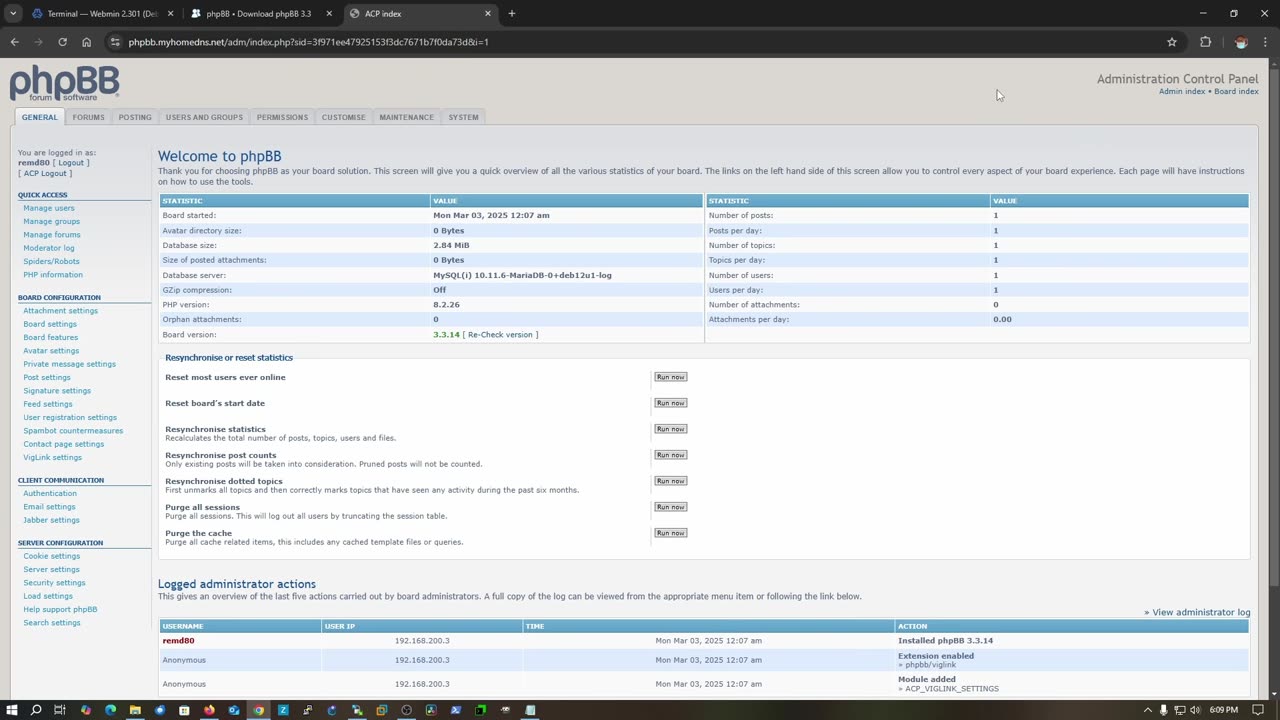
Task: Open Moderator log in sidebar
Action: pyautogui.click(x=49, y=248)
